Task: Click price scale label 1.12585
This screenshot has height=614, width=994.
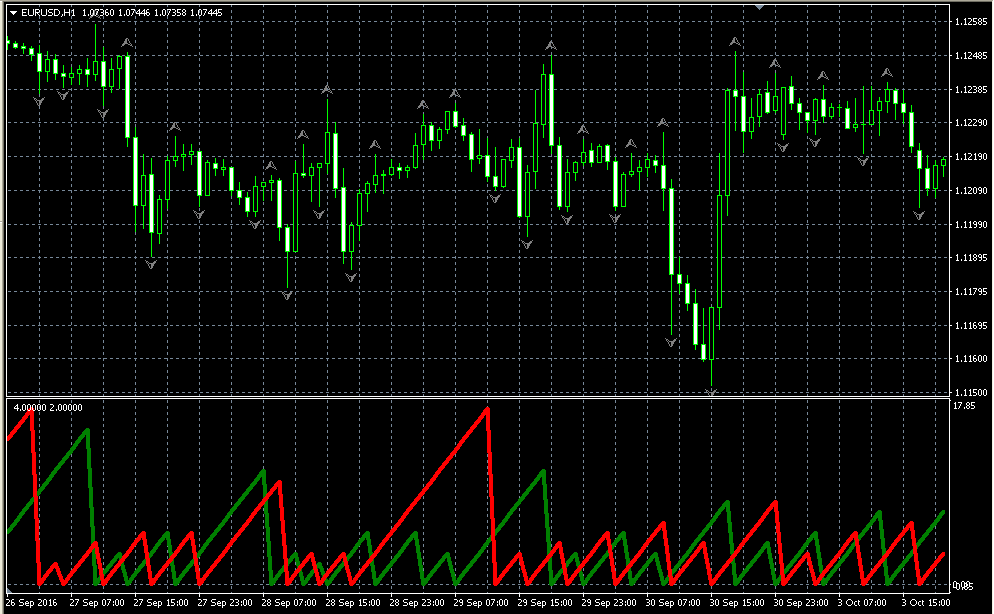Action: pyautogui.click(x=971, y=22)
